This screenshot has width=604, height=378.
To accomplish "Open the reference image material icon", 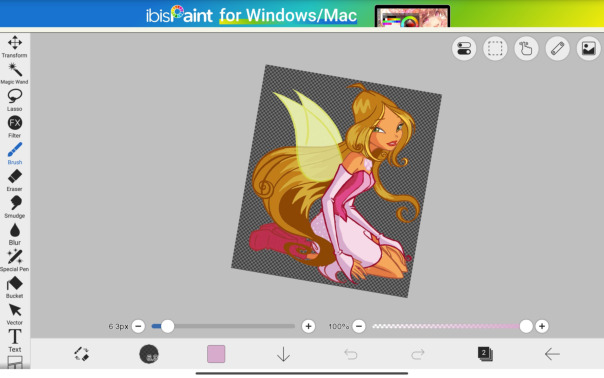I will point(589,49).
